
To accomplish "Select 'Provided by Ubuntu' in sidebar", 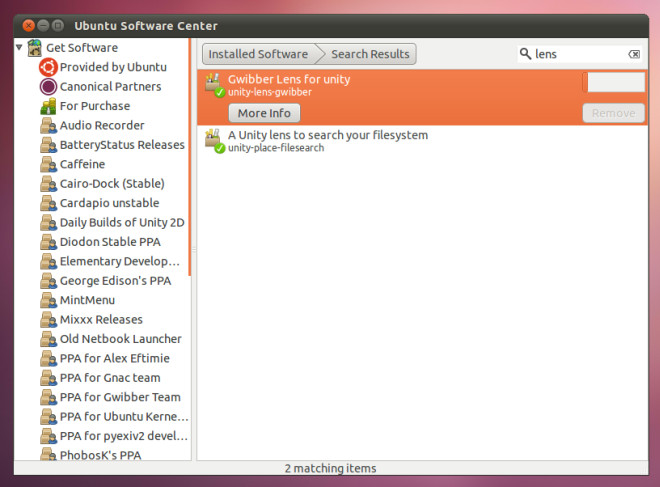I will (113, 67).
